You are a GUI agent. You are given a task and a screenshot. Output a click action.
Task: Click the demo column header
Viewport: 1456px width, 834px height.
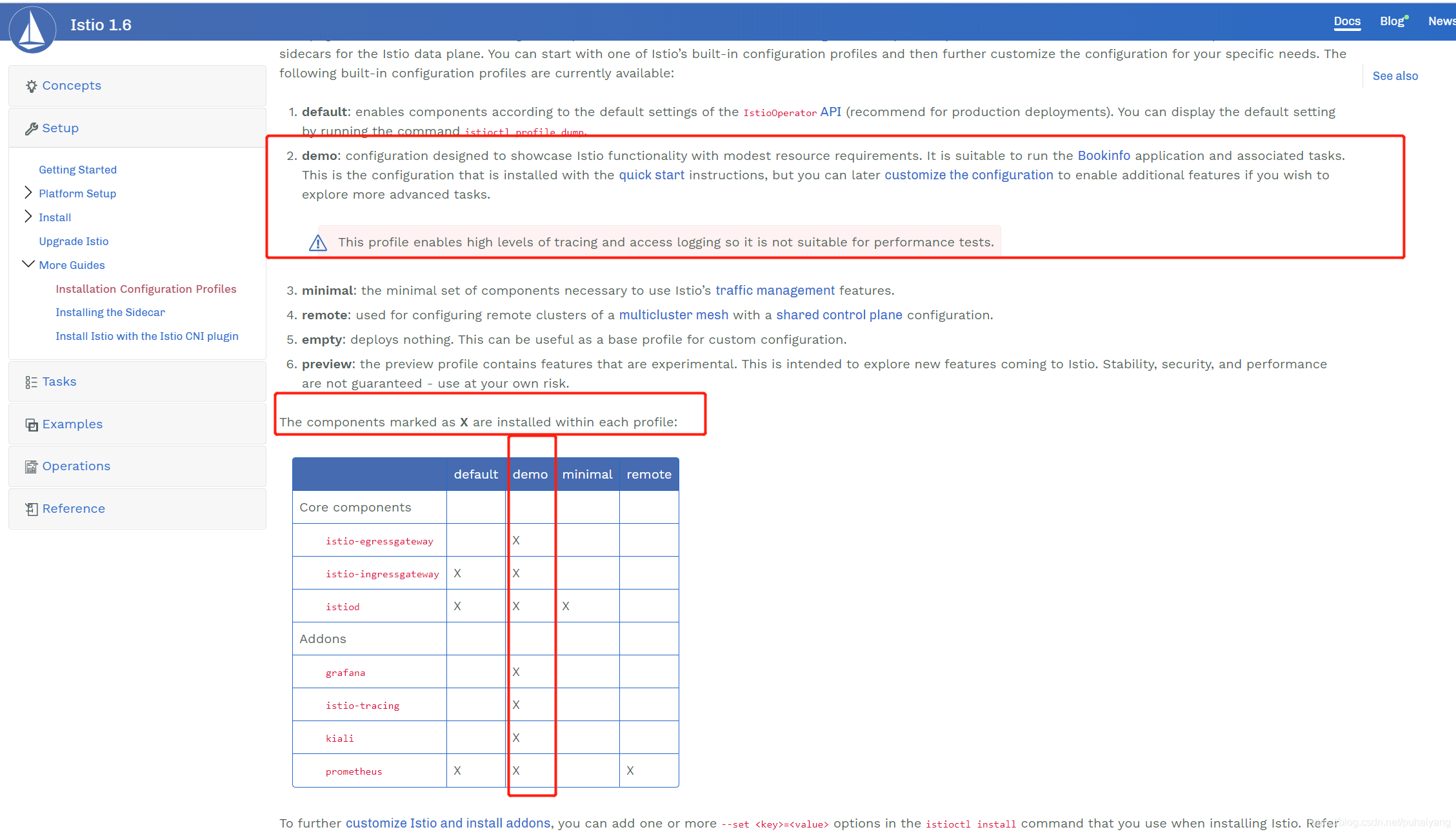[x=530, y=474]
